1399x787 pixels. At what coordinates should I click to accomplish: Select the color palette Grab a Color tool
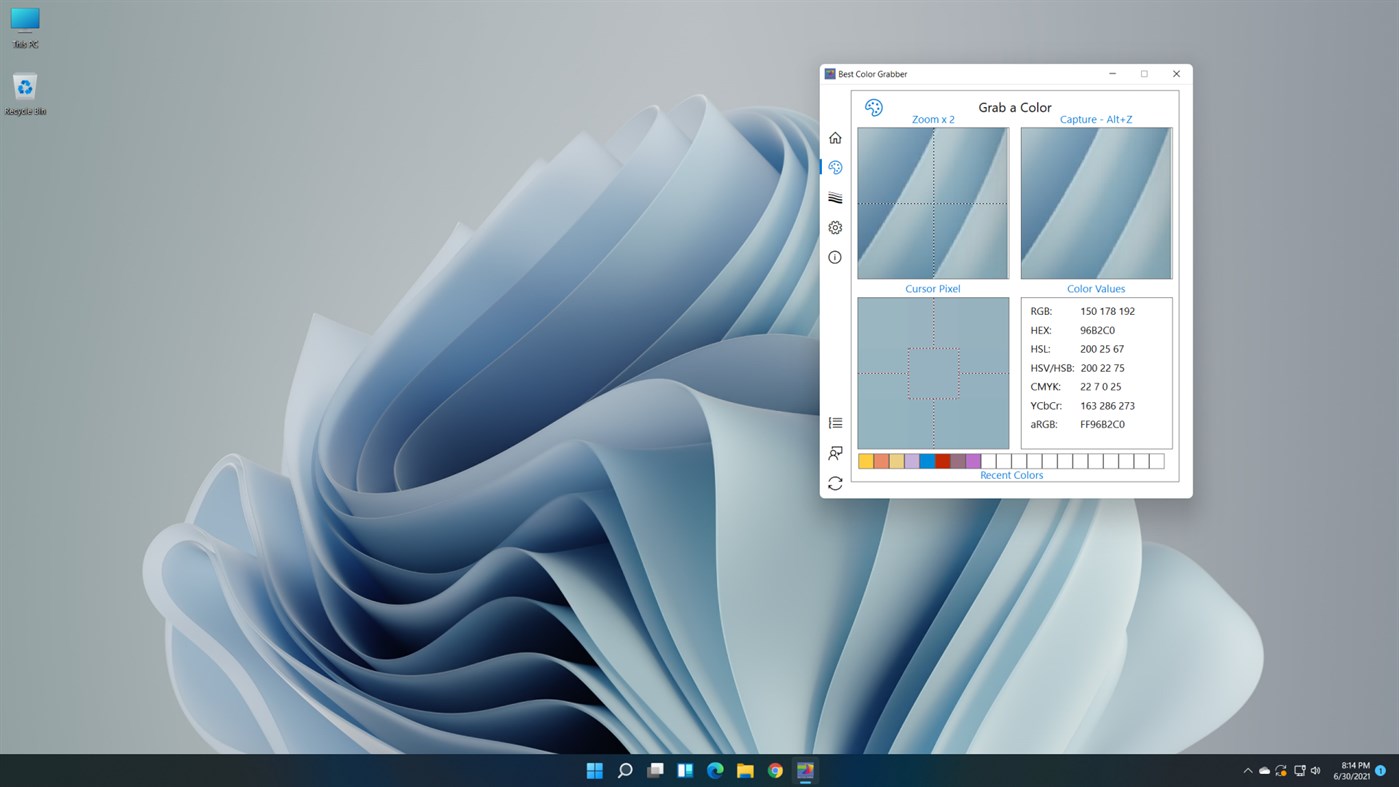835,167
